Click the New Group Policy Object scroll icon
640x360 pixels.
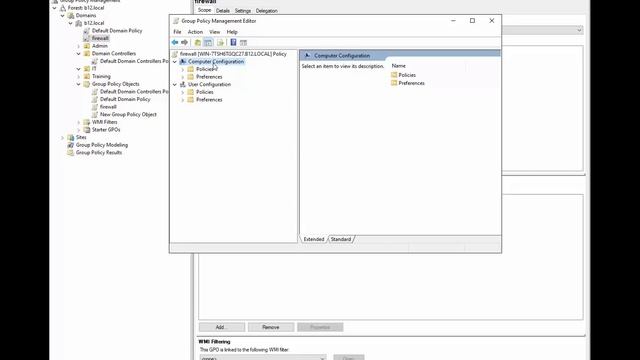(95, 115)
